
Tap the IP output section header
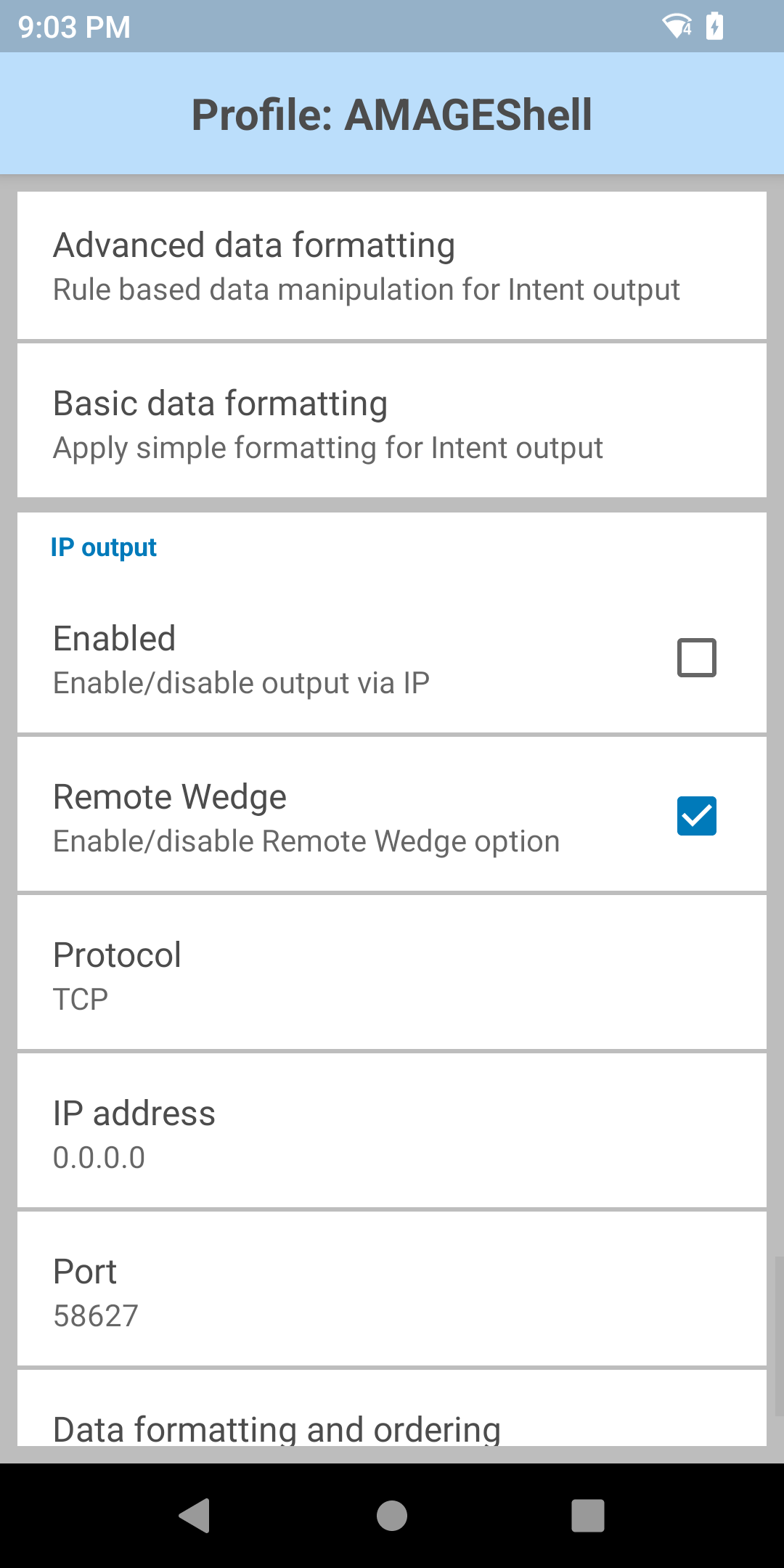pos(104,547)
